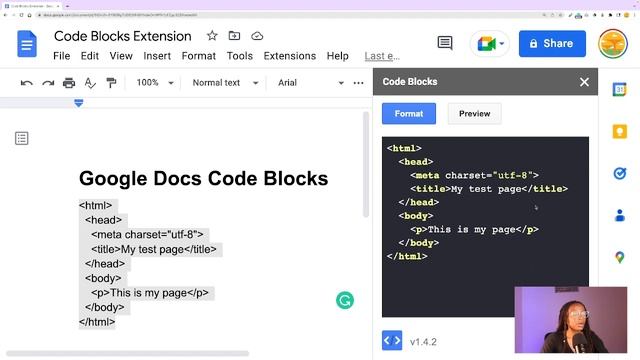640x360 pixels.
Task: Open a new browser tab
Action: pyautogui.click(x=67, y=6)
